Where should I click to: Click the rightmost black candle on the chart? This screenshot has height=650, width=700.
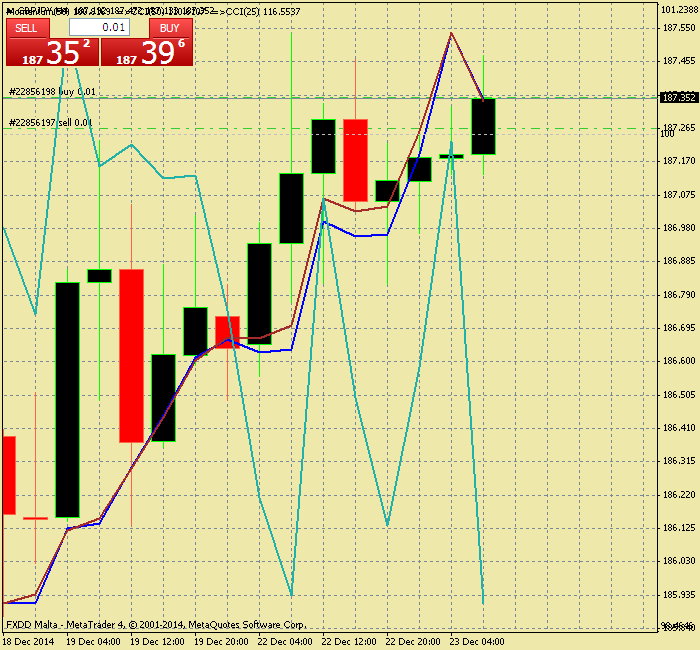(483, 126)
